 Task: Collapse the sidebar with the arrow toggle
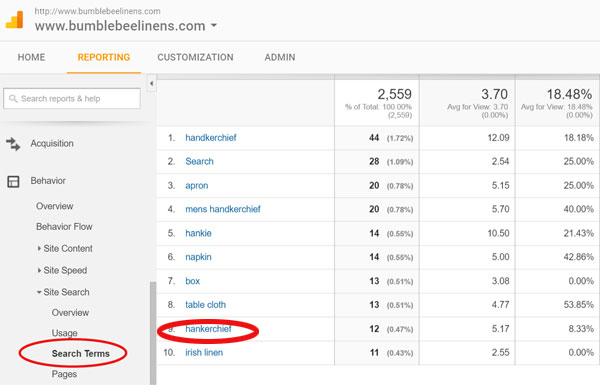152,83
